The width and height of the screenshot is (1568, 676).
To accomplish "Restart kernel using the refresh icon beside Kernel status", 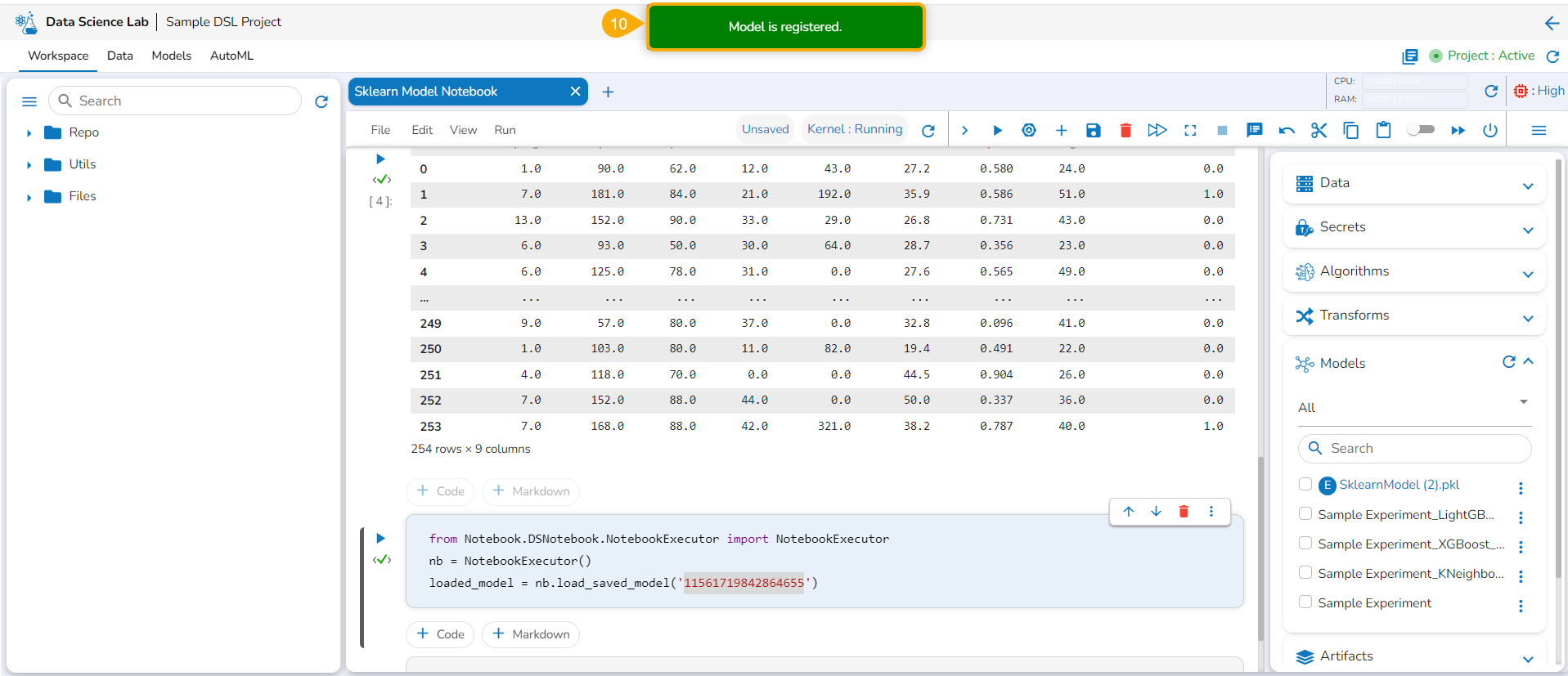I will point(928,131).
